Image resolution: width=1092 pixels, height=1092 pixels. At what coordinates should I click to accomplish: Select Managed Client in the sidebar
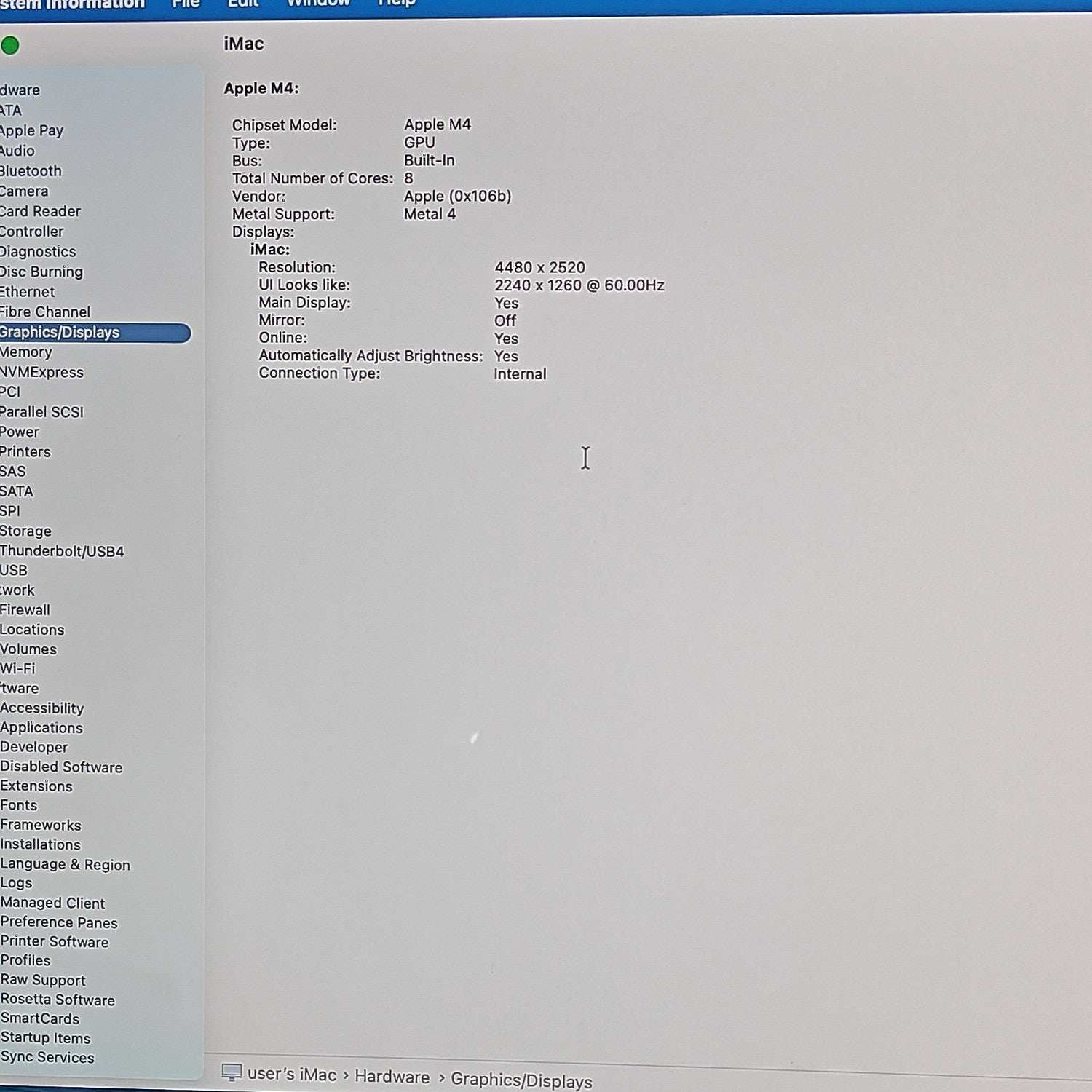coord(53,903)
